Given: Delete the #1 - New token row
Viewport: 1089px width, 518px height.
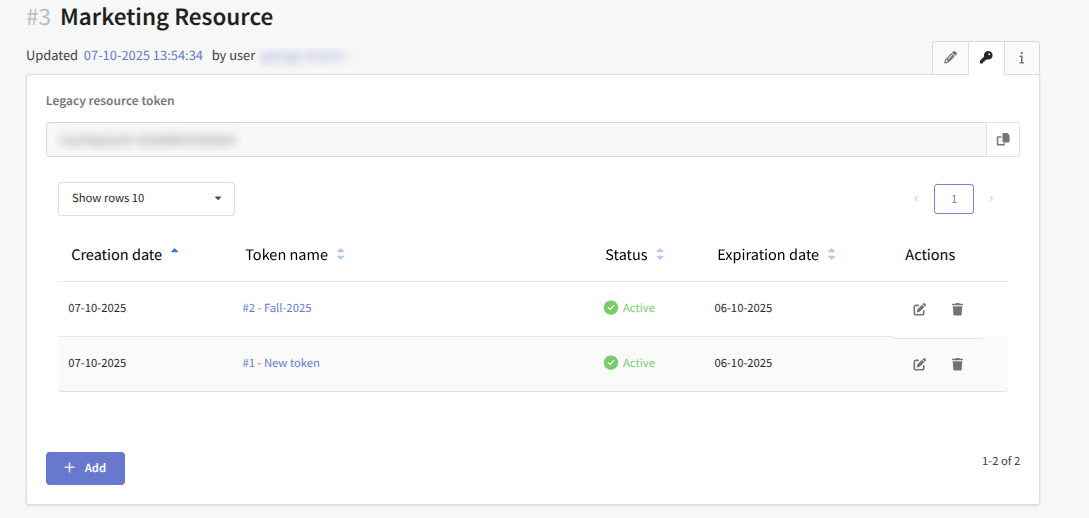Looking at the screenshot, I should click(957, 364).
